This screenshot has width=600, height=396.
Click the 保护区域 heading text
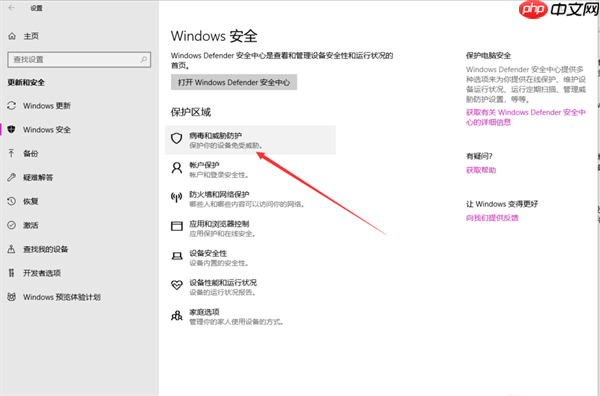coord(191,112)
